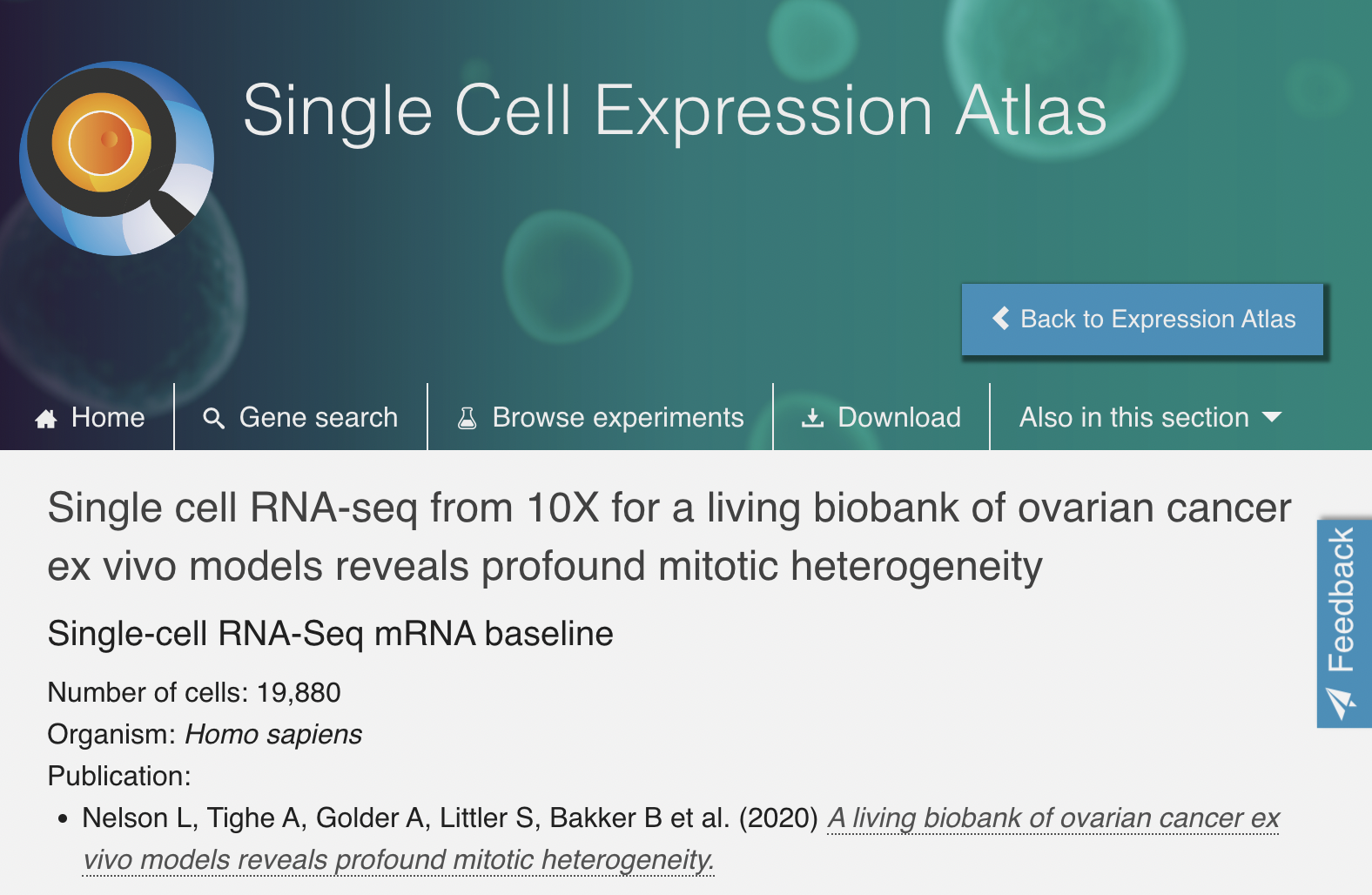Click the left chevron in Back button

1001,319
